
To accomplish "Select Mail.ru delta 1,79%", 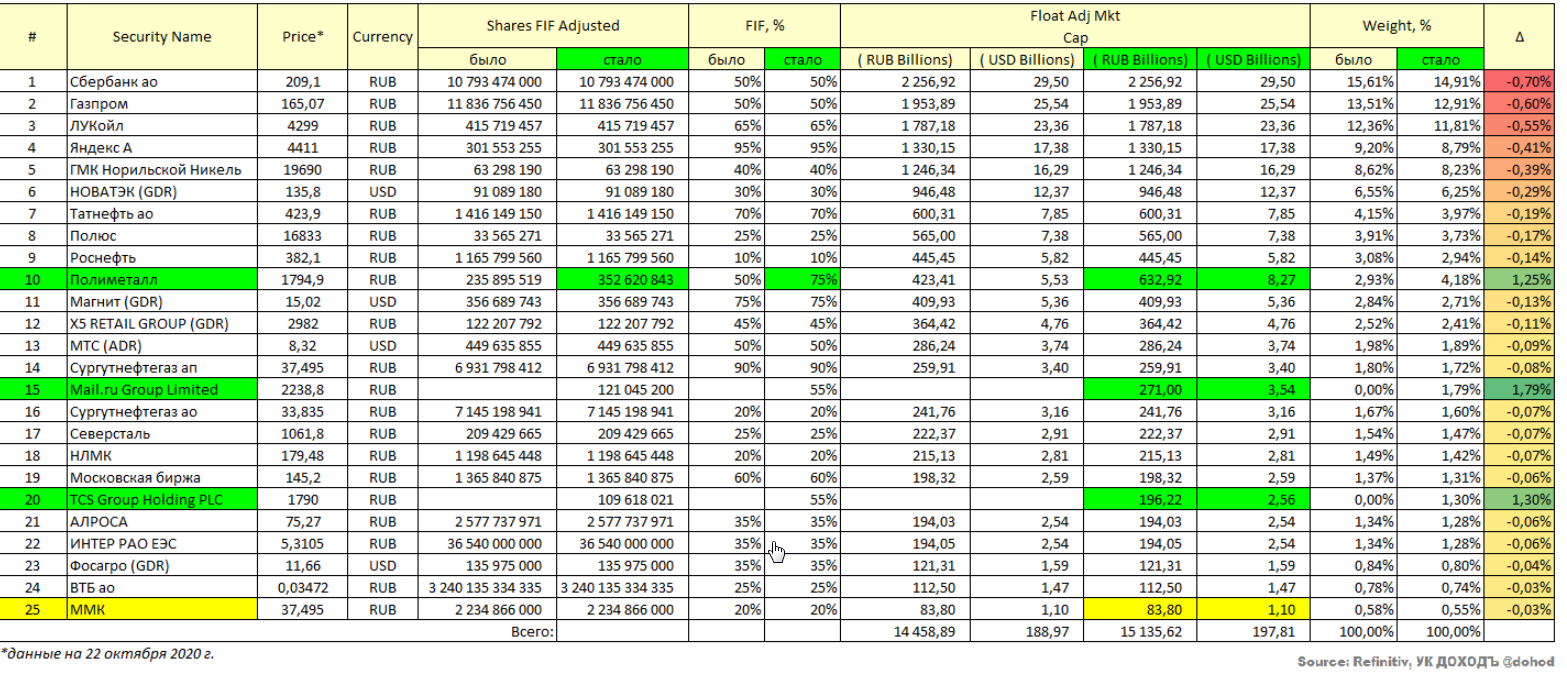I will (x=1519, y=389).
